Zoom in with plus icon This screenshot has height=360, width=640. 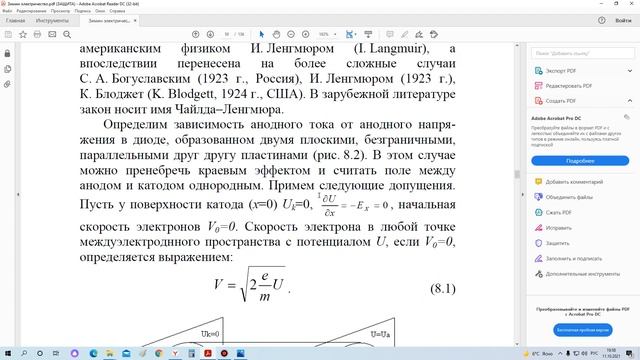pyautogui.click(x=305, y=35)
